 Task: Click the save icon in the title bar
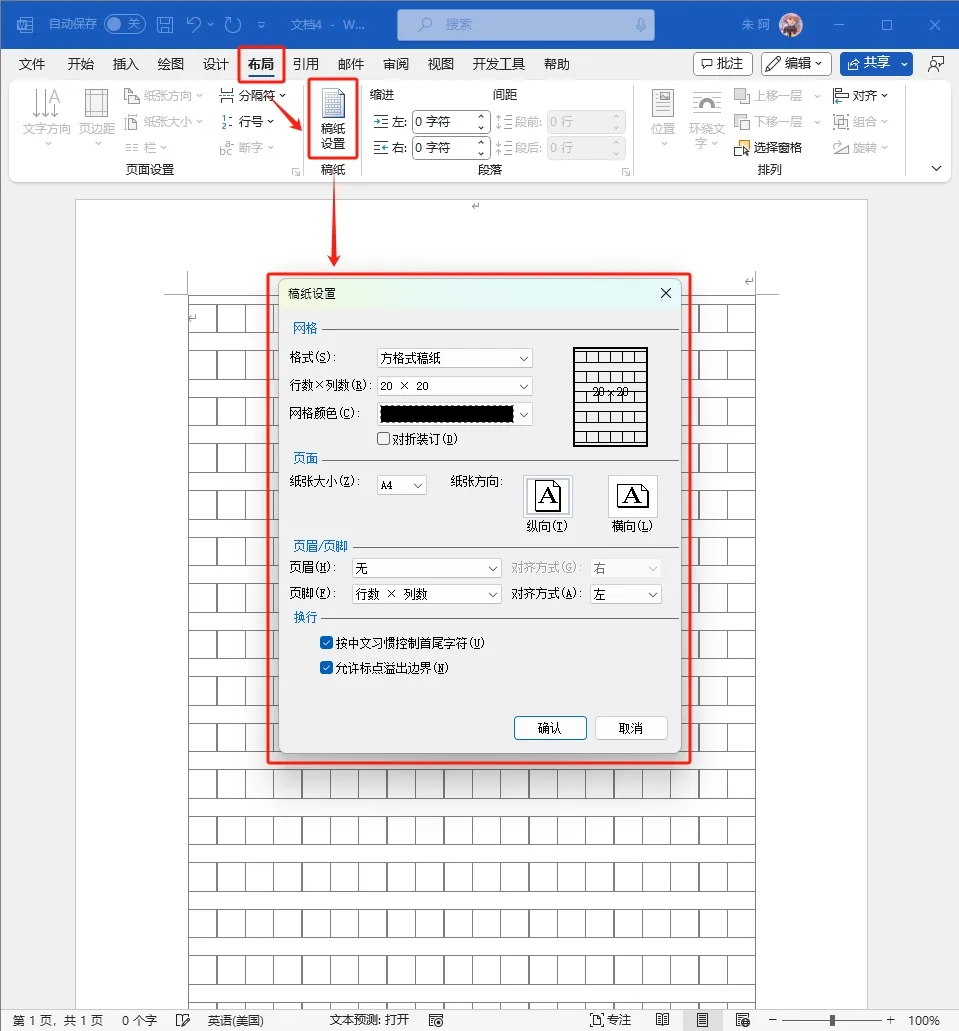(165, 24)
